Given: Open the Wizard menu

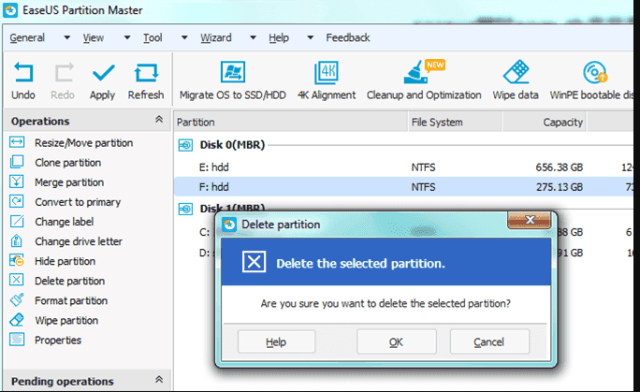Looking at the screenshot, I should pos(216,38).
